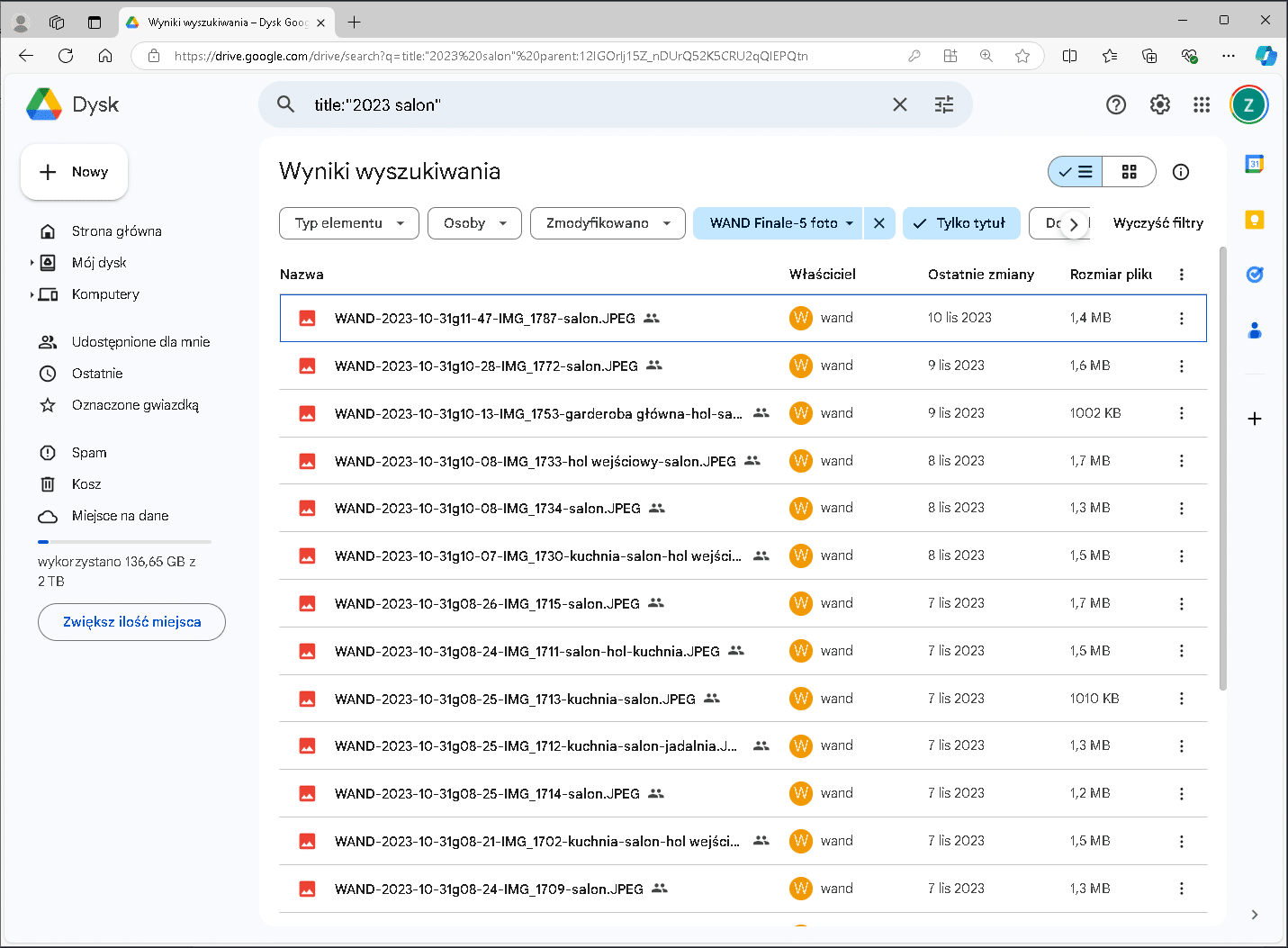Open Google Keep side panel icon
The width and height of the screenshot is (1288, 948).
point(1254,220)
